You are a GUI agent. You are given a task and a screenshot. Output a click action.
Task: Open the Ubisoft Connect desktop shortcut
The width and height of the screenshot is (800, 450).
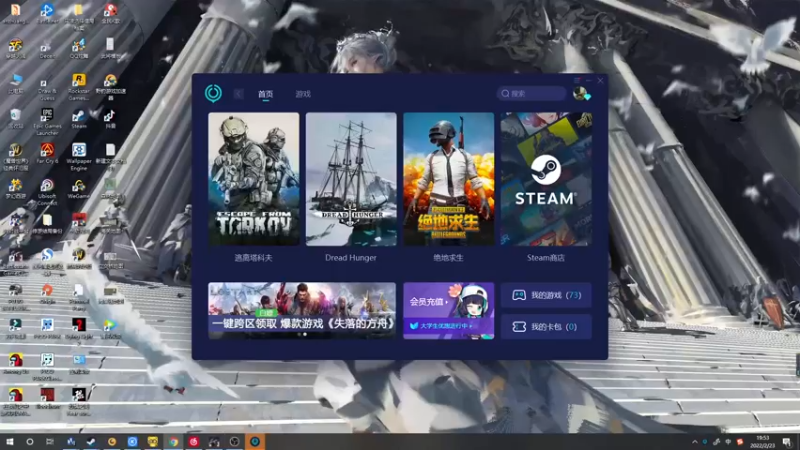click(47, 192)
